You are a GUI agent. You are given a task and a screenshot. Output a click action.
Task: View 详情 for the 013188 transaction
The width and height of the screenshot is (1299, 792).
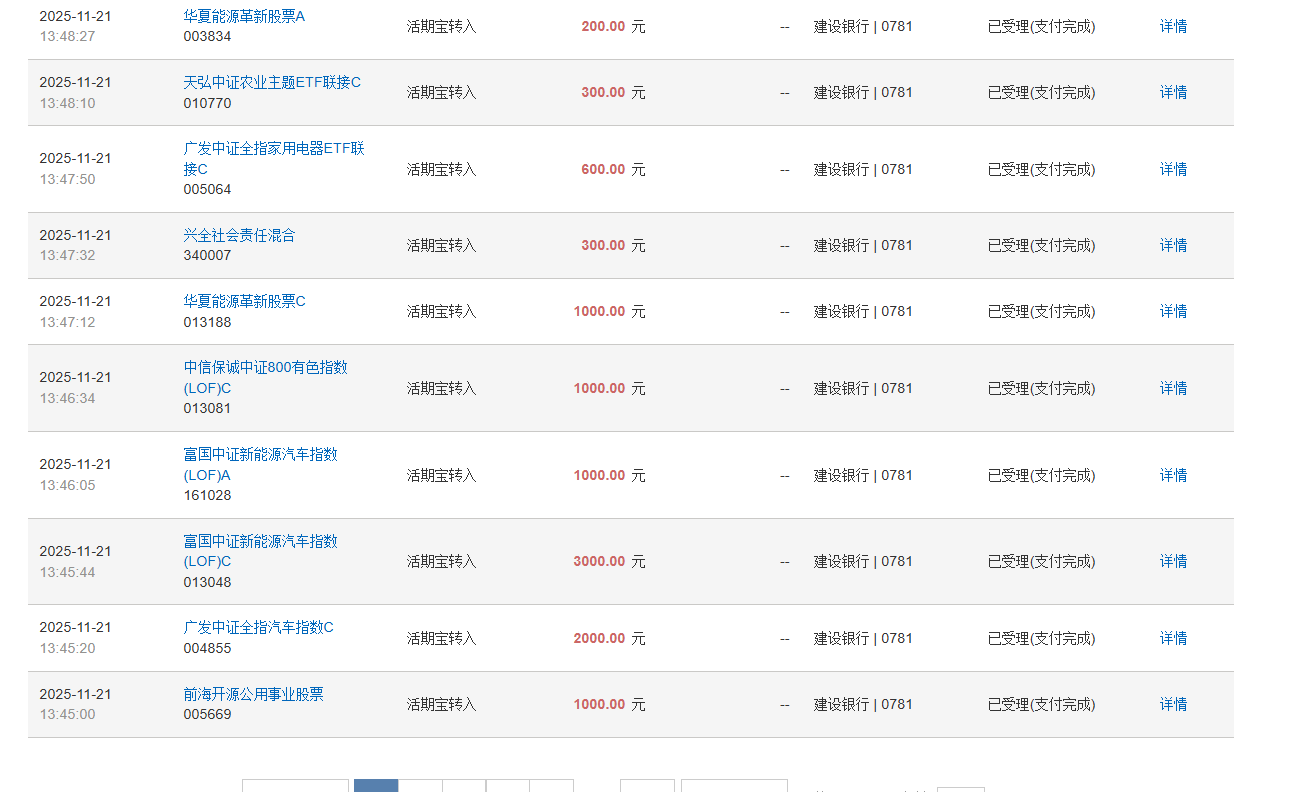pos(1173,311)
